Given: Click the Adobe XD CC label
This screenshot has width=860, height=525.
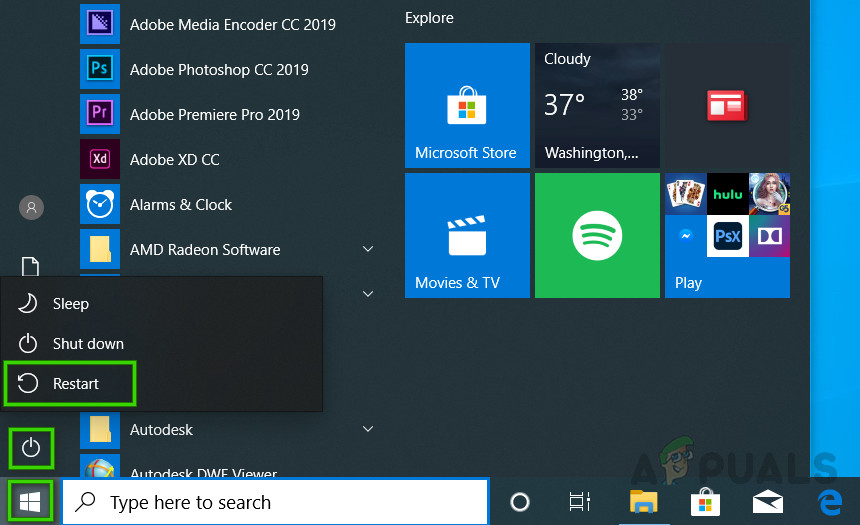Looking at the screenshot, I should tap(174, 160).
